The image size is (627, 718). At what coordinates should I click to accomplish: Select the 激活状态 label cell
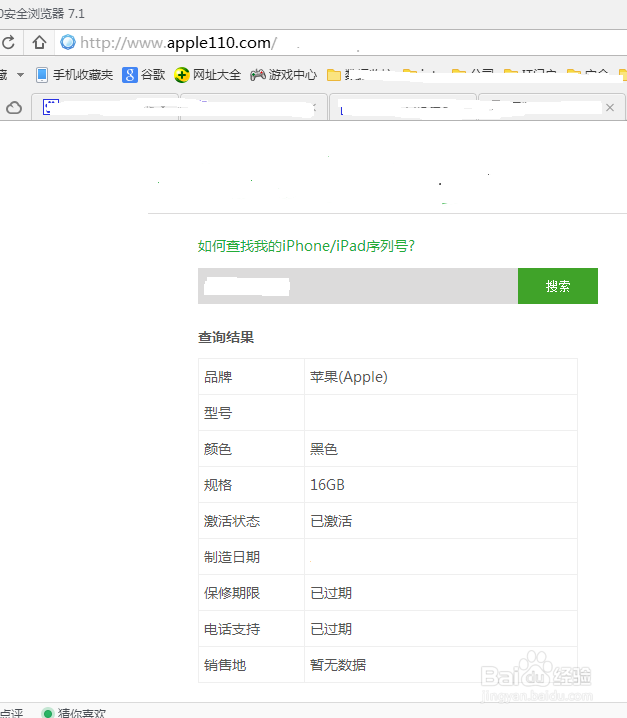click(x=251, y=521)
